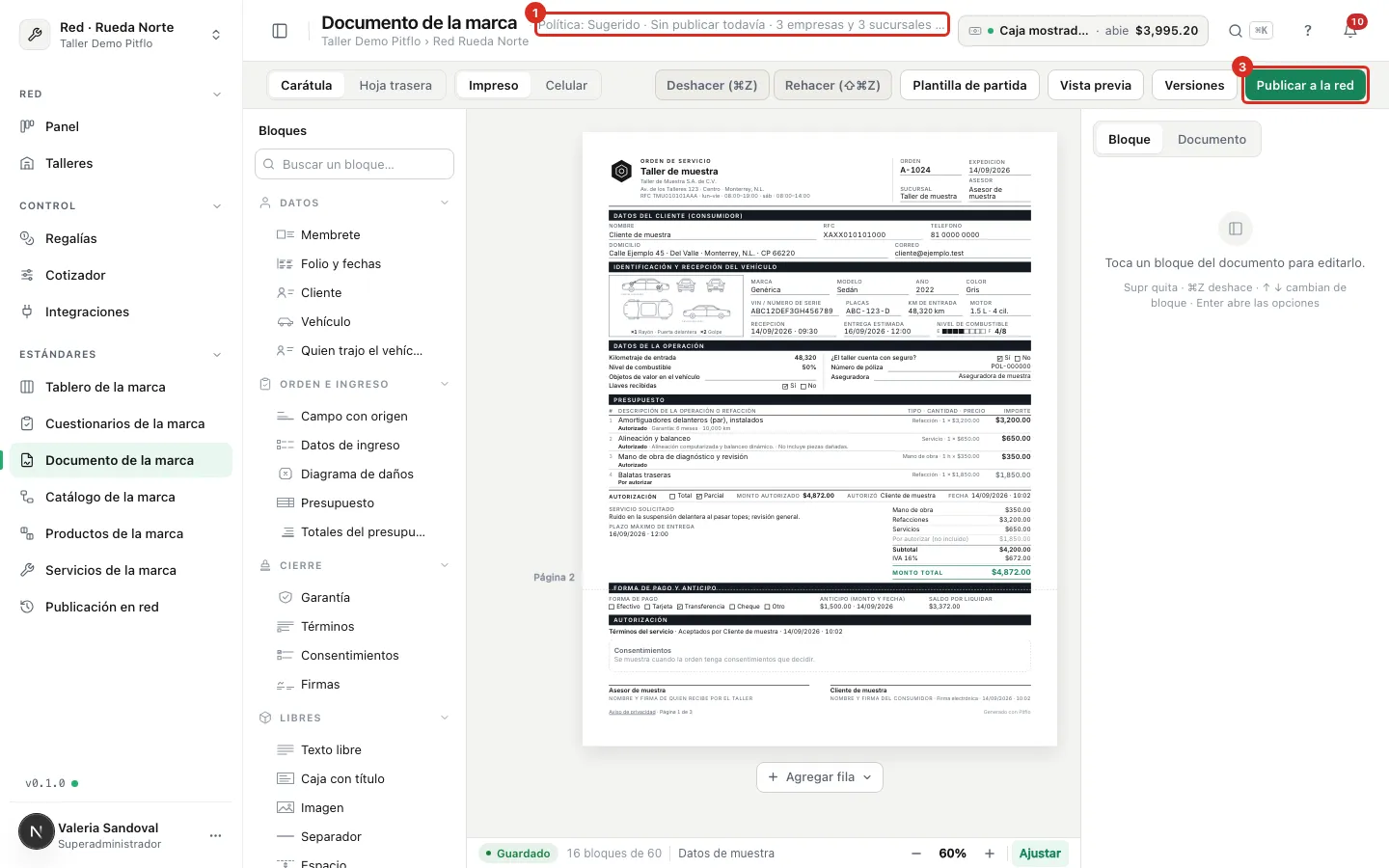Add the Diagrama de daños block
Screen dimensions: 1389x868
tap(354, 474)
